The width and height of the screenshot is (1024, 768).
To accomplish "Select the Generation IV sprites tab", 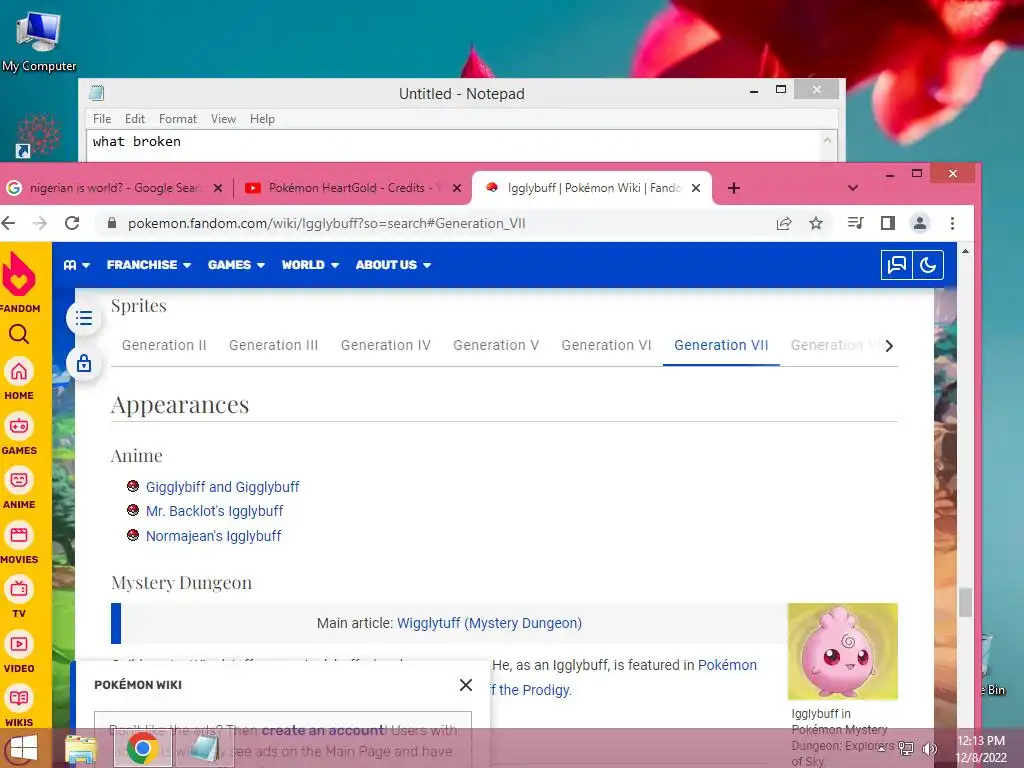I will (x=386, y=345).
